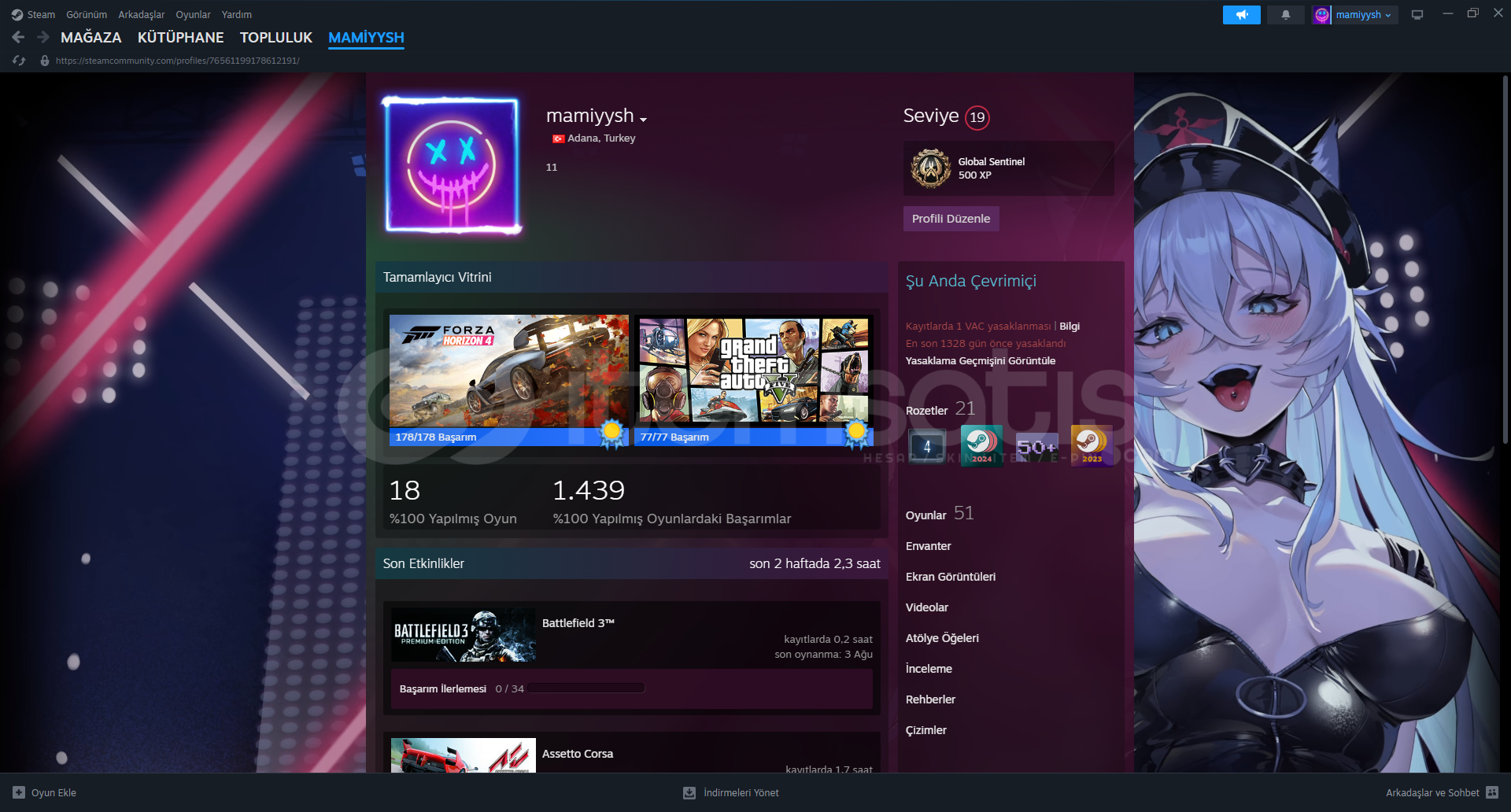The image size is (1511, 812).
Task: Click the İndirmeleri Yönet label
Action: point(741,792)
